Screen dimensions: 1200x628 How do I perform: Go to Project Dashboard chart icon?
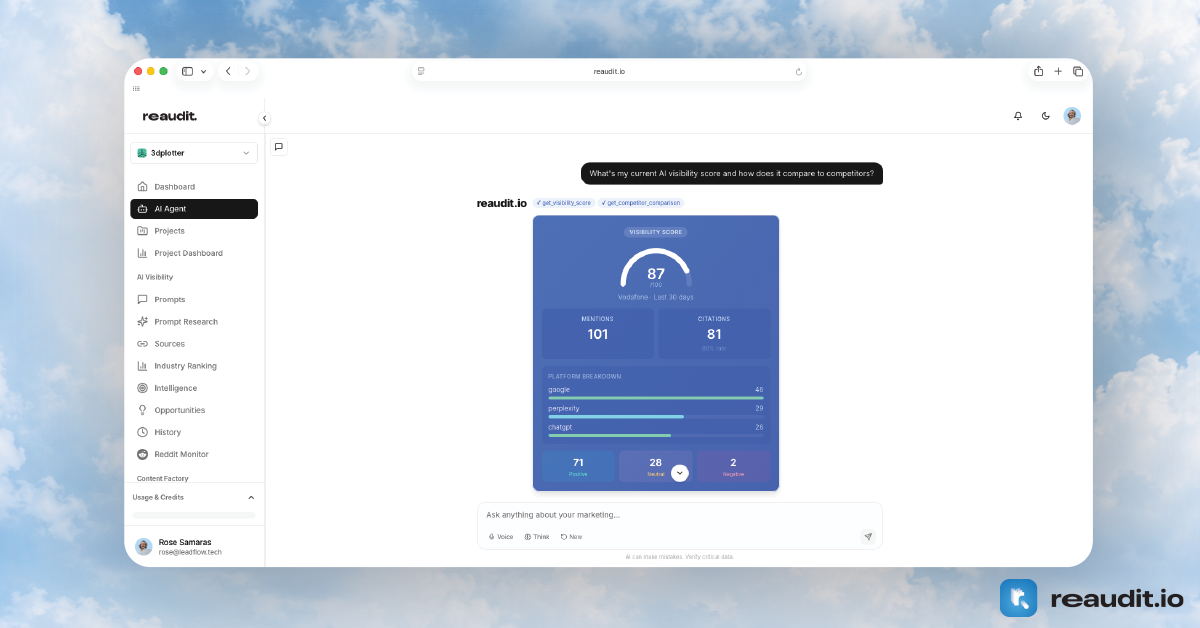click(142, 253)
